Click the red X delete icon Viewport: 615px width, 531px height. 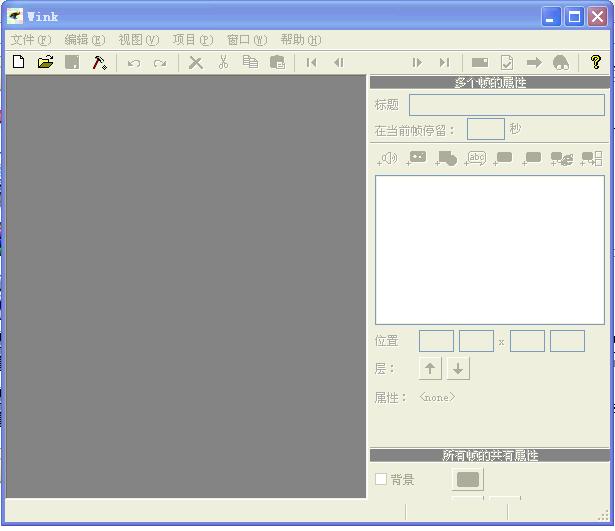(x=196, y=62)
